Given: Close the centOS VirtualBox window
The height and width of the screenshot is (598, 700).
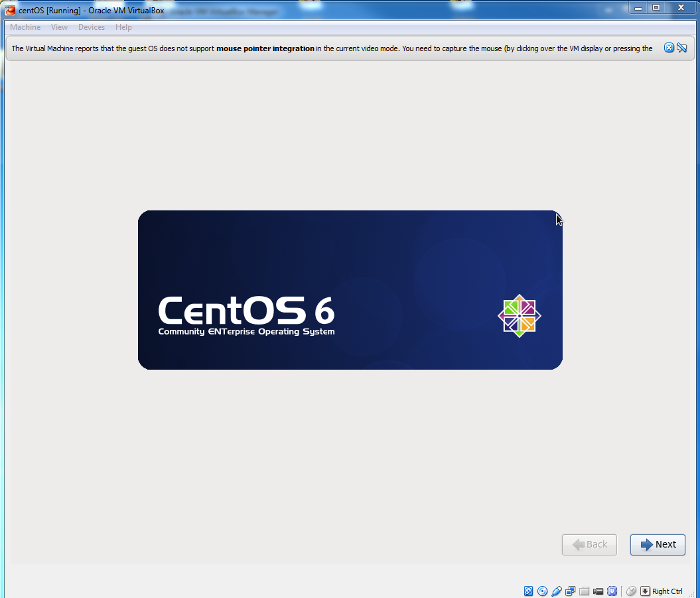Looking at the screenshot, I should point(681,8).
